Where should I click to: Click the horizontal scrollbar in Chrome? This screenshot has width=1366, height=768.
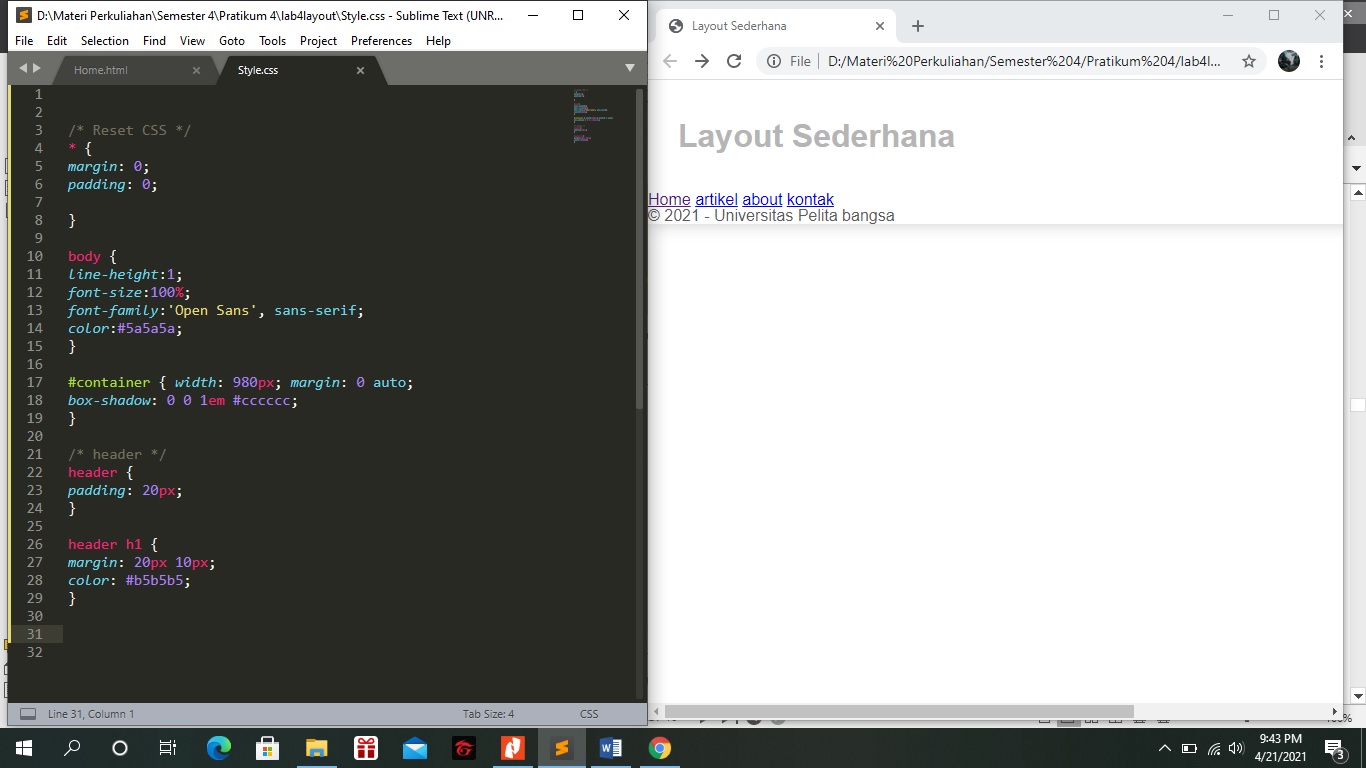click(899, 712)
